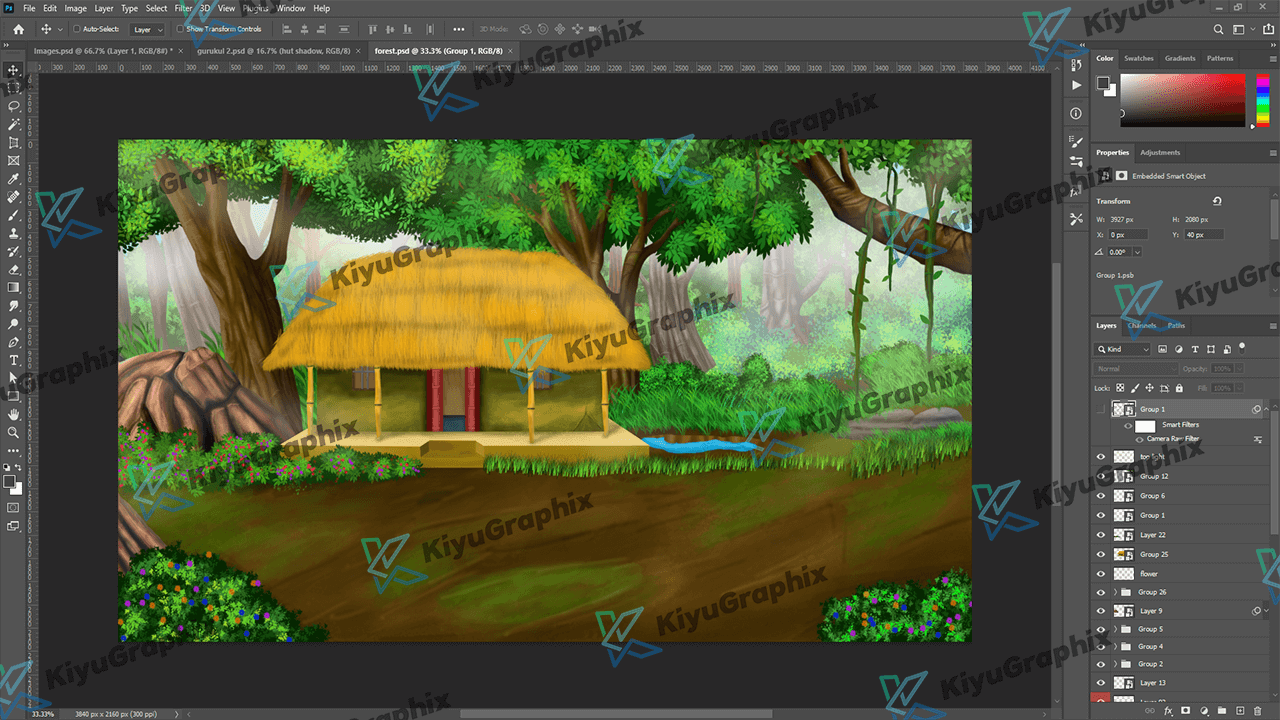Open the layer filter Kind dropdown
Image resolution: width=1280 pixels, height=720 pixels.
1125,349
